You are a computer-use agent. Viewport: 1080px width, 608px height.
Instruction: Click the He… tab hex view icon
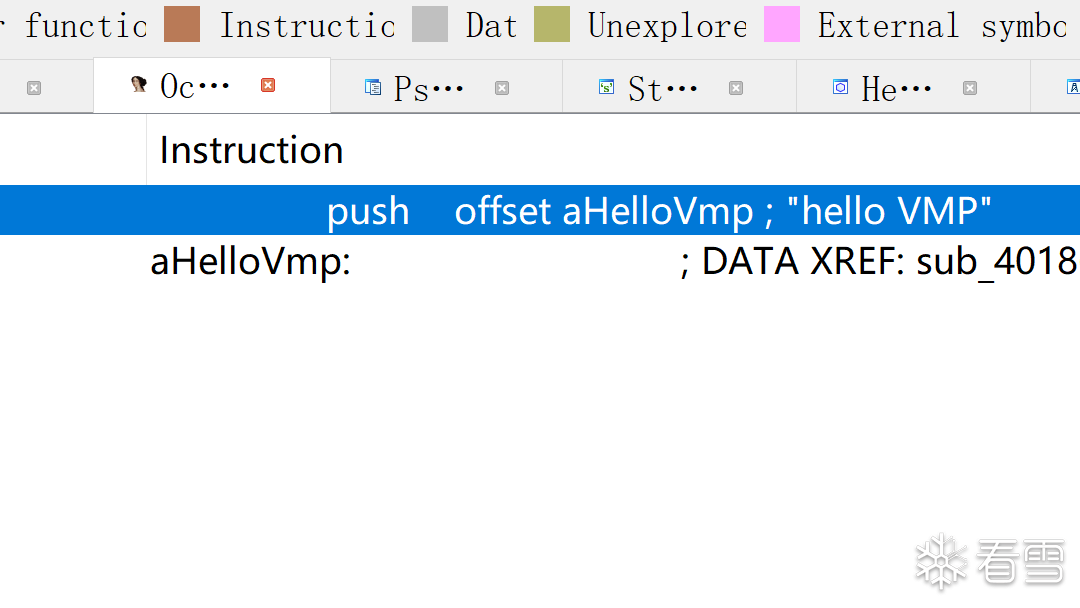[841, 88]
